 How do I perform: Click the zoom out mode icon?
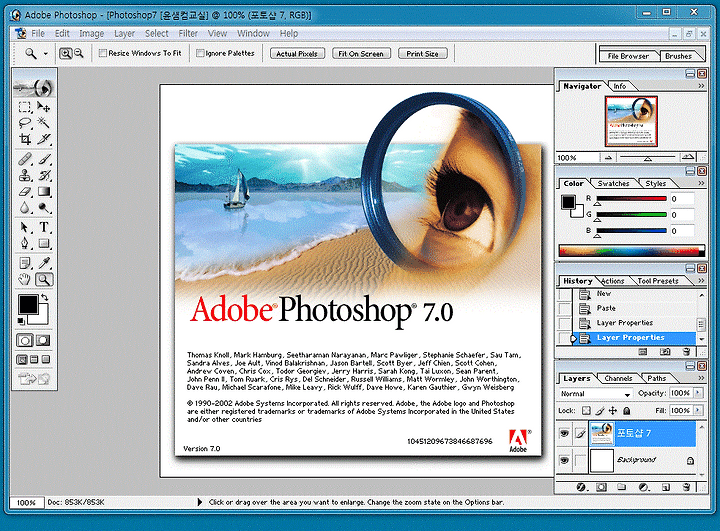click(79, 54)
